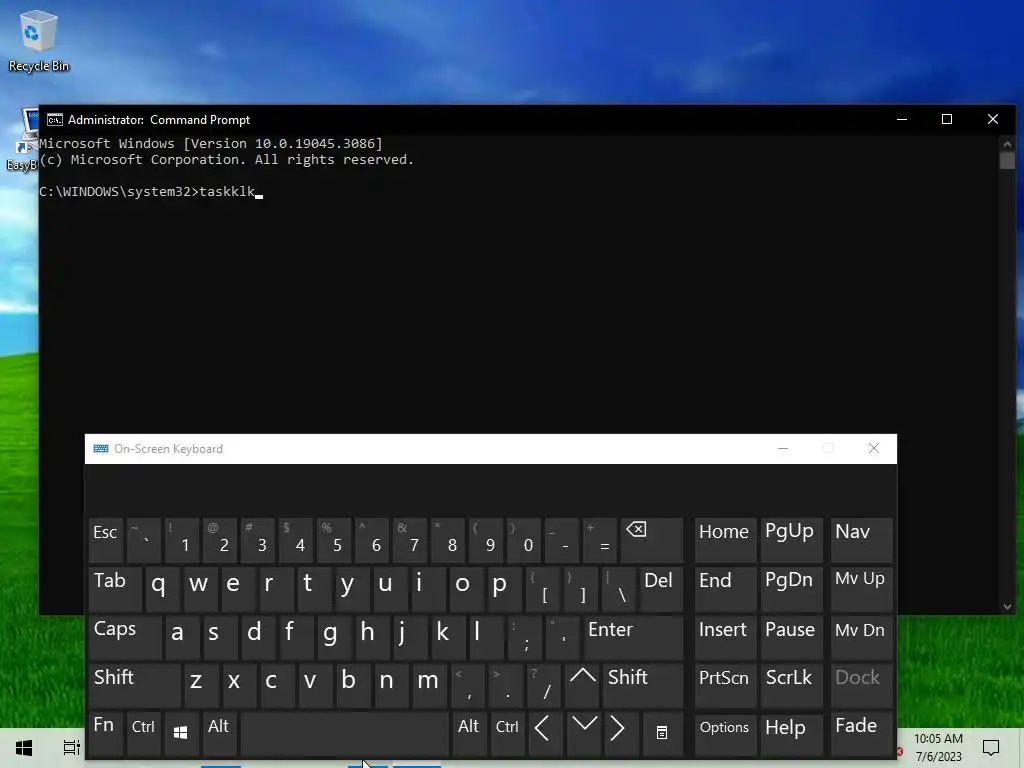Screen dimensions: 1024x768
Task: Click the PgDn key
Action: tap(792, 588)
